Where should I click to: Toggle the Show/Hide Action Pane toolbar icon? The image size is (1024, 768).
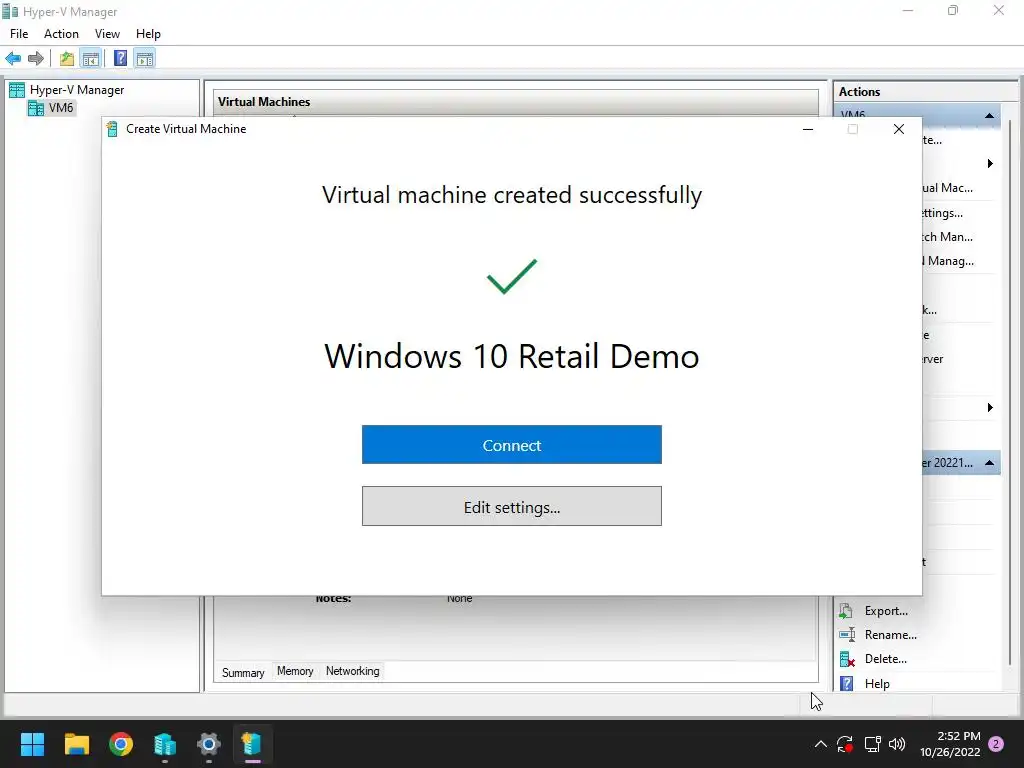tap(145, 59)
